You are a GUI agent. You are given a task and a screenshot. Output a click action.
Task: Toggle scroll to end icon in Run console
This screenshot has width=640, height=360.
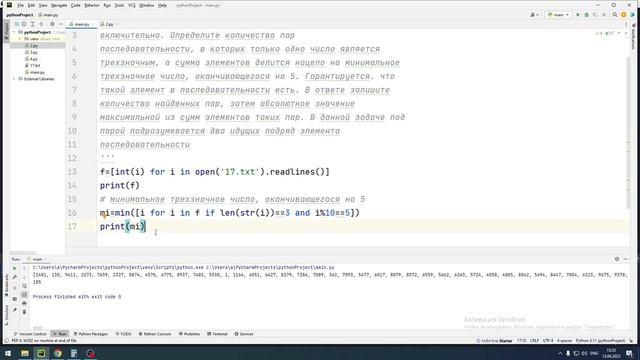(x=24, y=294)
